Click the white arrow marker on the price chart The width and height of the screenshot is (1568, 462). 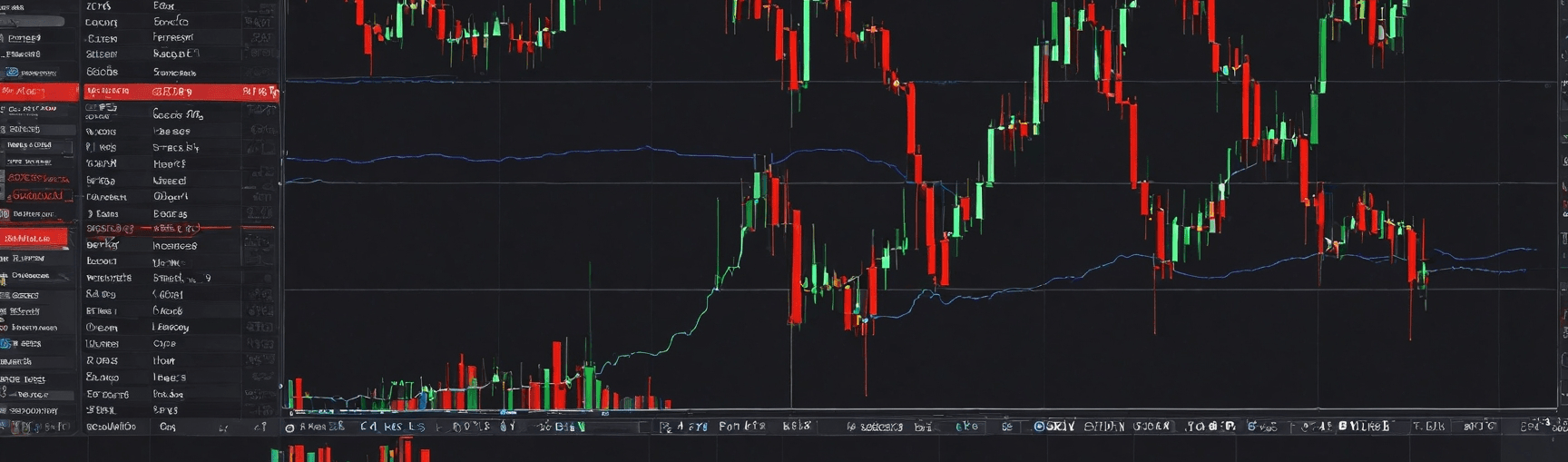pyautogui.click(x=1328, y=243)
